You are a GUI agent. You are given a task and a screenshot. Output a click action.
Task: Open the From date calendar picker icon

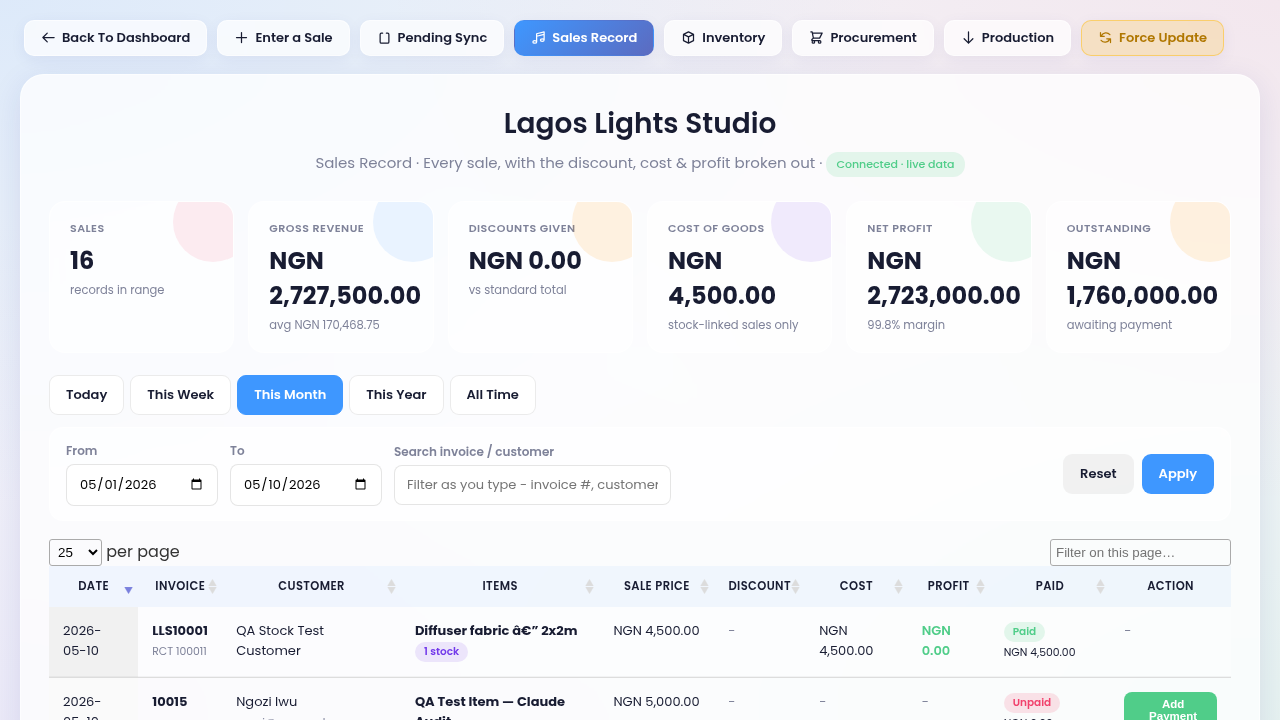[x=196, y=485]
